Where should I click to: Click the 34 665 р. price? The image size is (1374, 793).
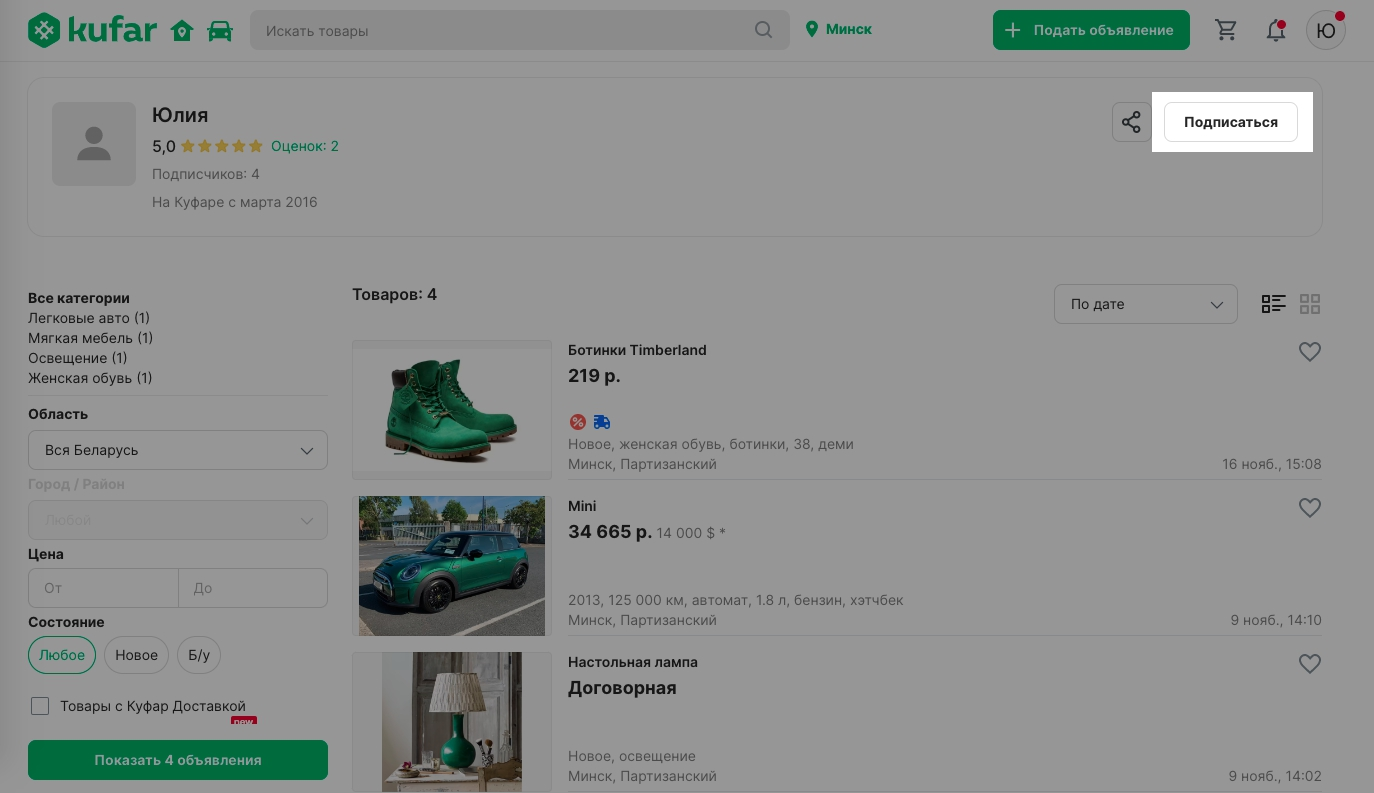pos(610,532)
